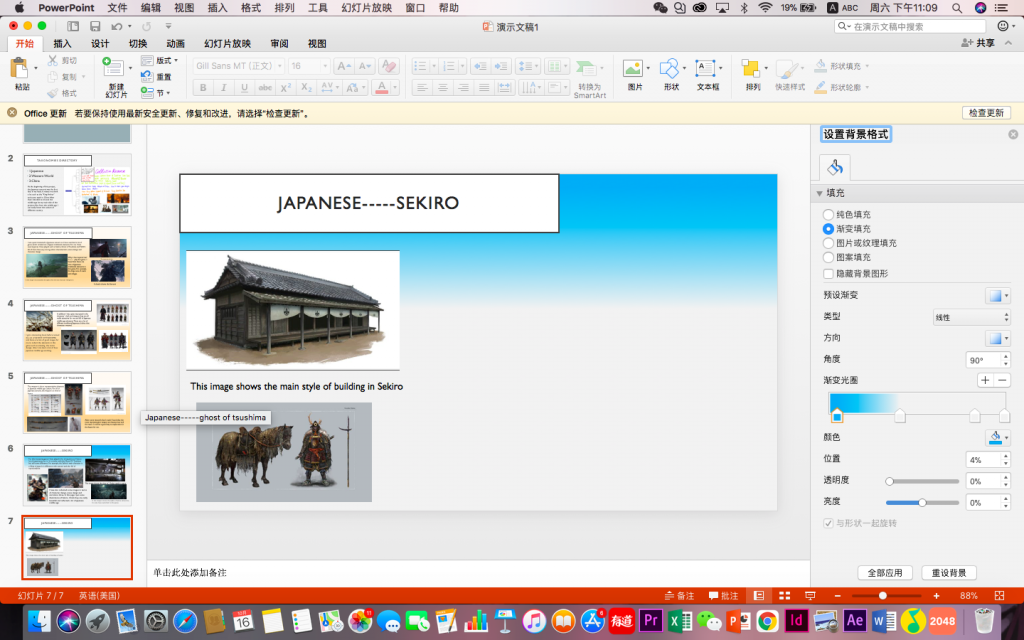The height and width of the screenshot is (640, 1024).
Task: Toggle 与形状一起旋转 checkbox
Action: [828, 523]
